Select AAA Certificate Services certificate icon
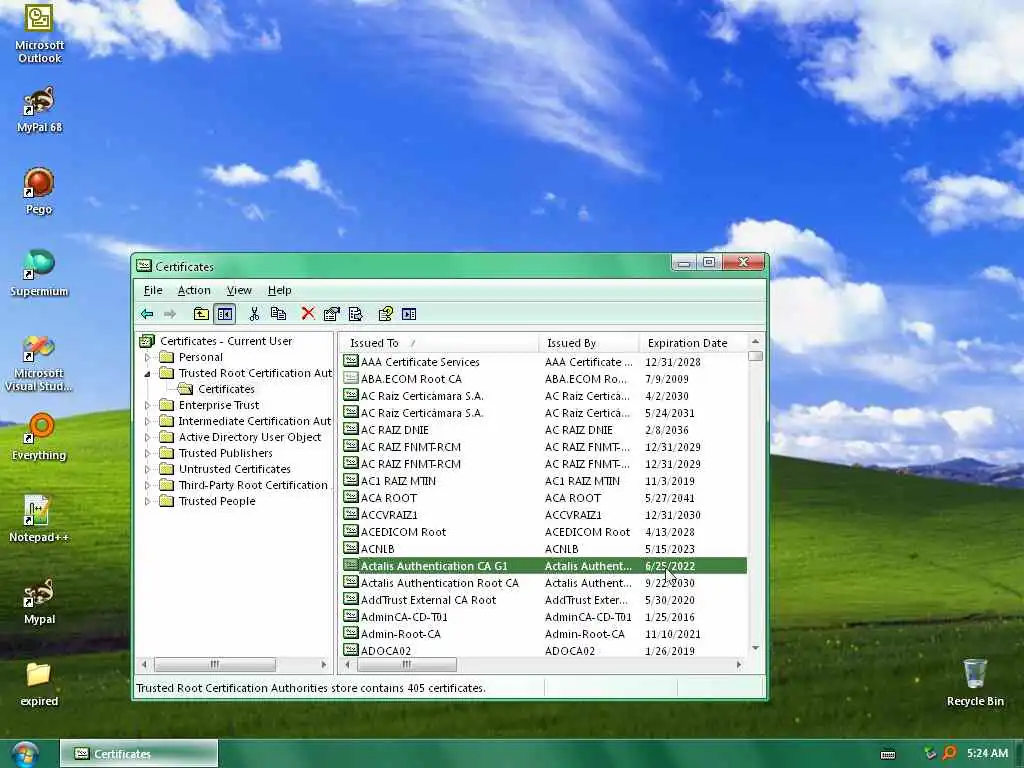Viewport: 1024px width, 768px height. click(x=351, y=361)
